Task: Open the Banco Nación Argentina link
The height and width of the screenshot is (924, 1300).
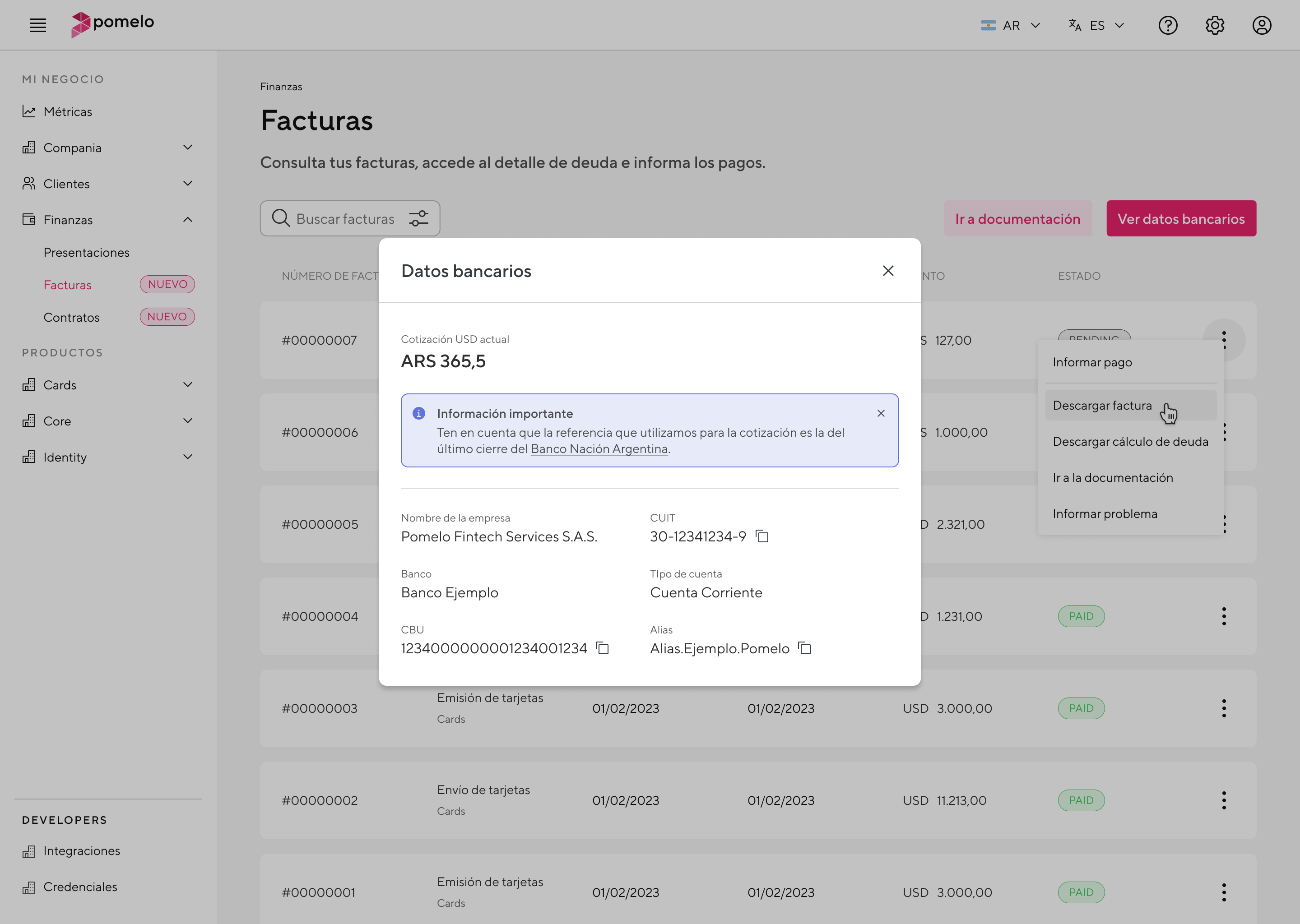Action: (x=599, y=449)
